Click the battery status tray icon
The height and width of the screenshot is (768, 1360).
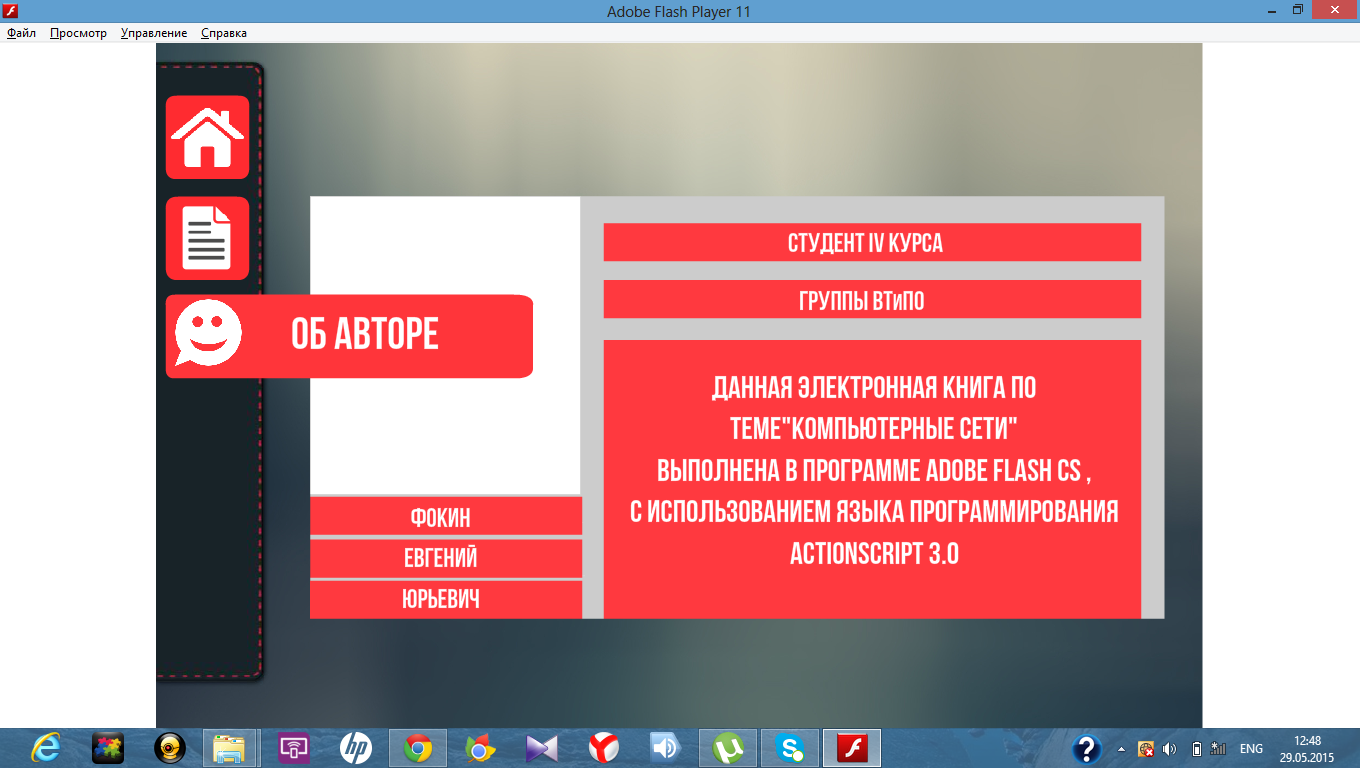point(1197,748)
